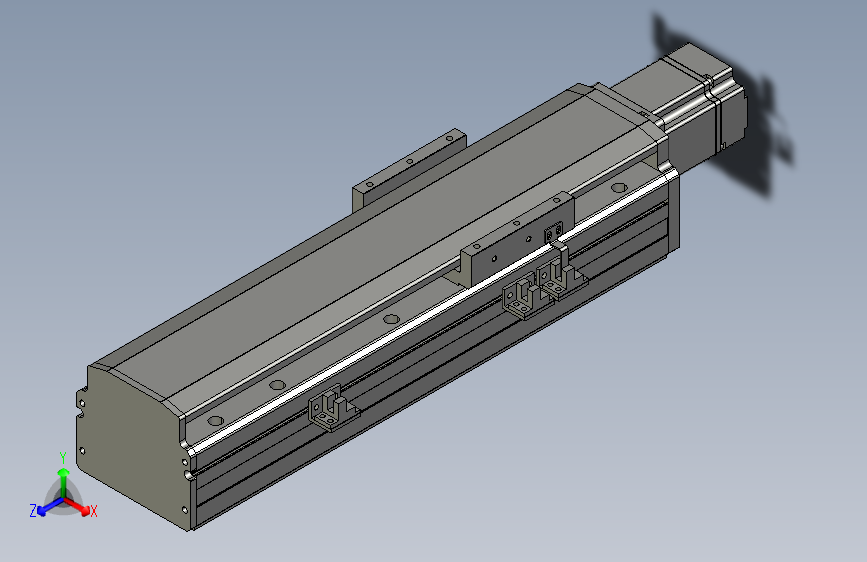Click the green Y axis arrow on triad
867x562 pixels.
64,480
